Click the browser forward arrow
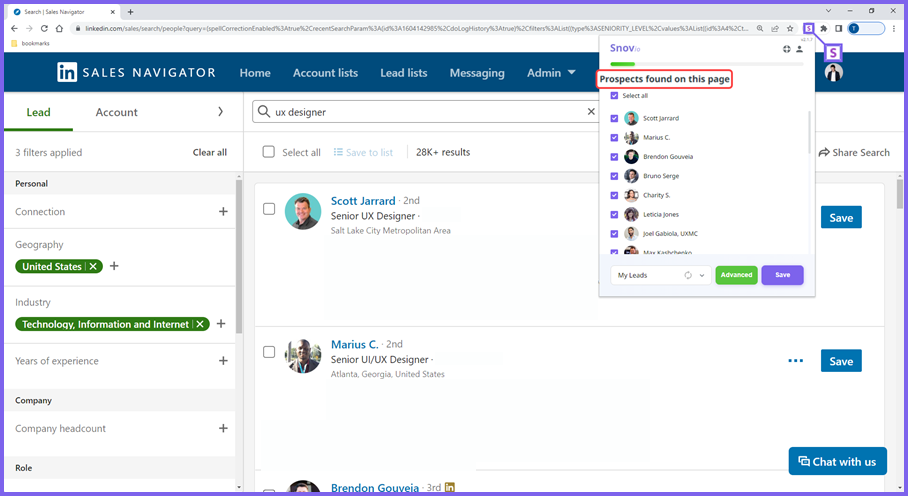 [x=29, y=28]
